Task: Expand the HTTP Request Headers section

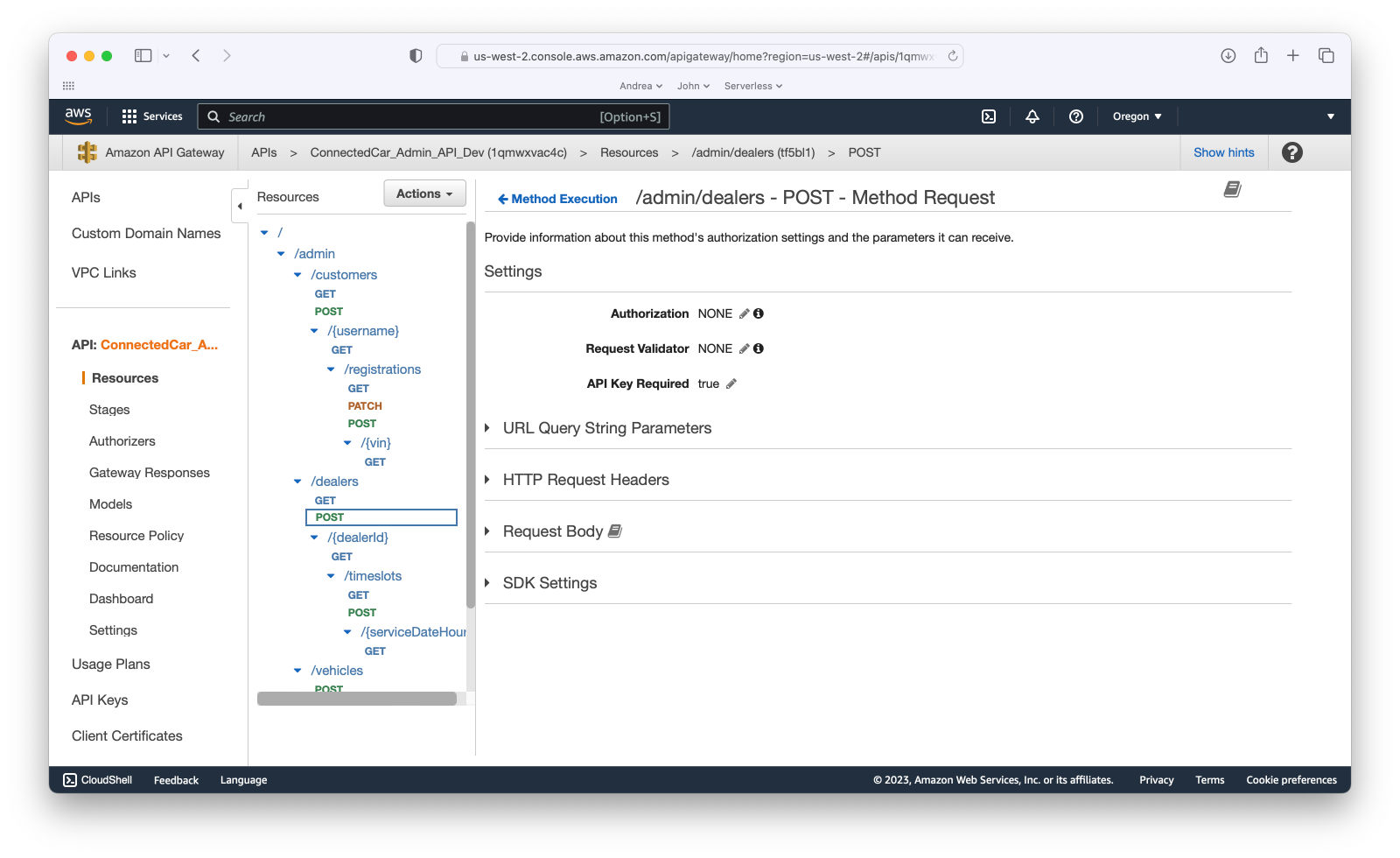Action: 577,480
